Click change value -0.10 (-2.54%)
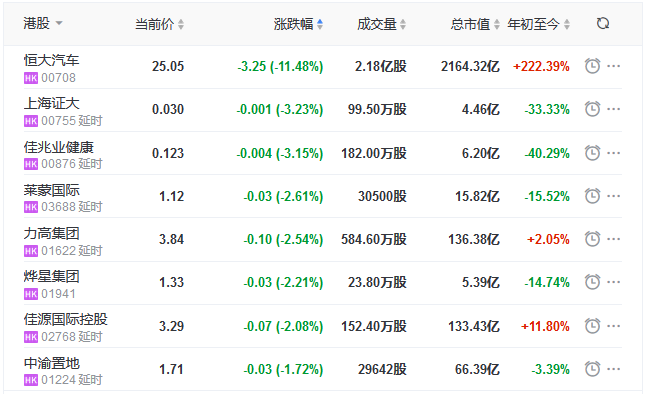Image resolution: width=646 pixels, height=394 pixels. [283, 239]
